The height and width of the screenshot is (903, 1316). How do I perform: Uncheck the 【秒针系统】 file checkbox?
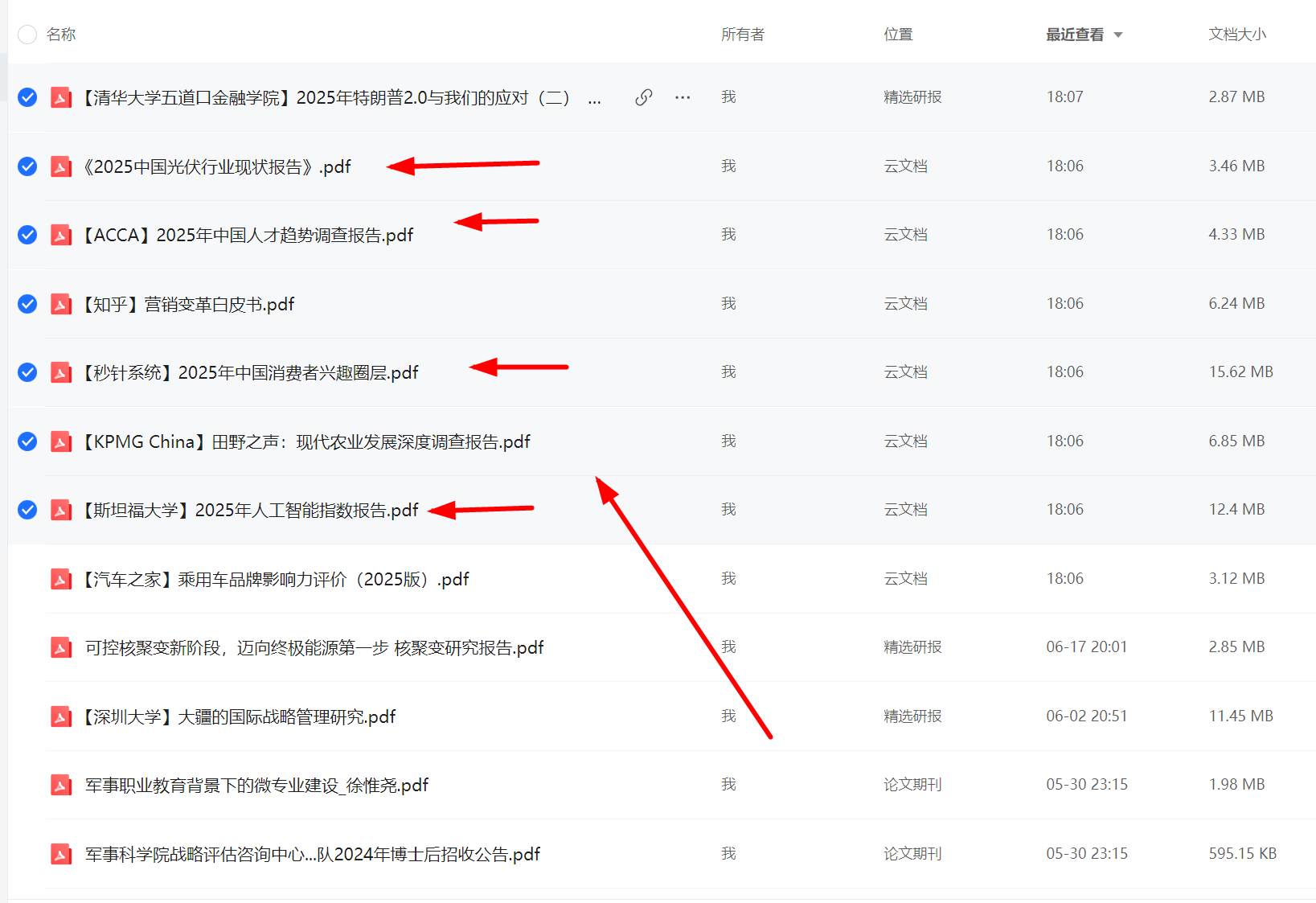coord(27,372)
